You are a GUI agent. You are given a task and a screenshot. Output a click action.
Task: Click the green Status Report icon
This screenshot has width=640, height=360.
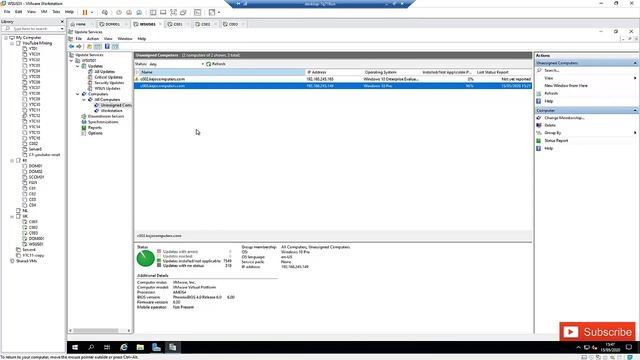539,141
